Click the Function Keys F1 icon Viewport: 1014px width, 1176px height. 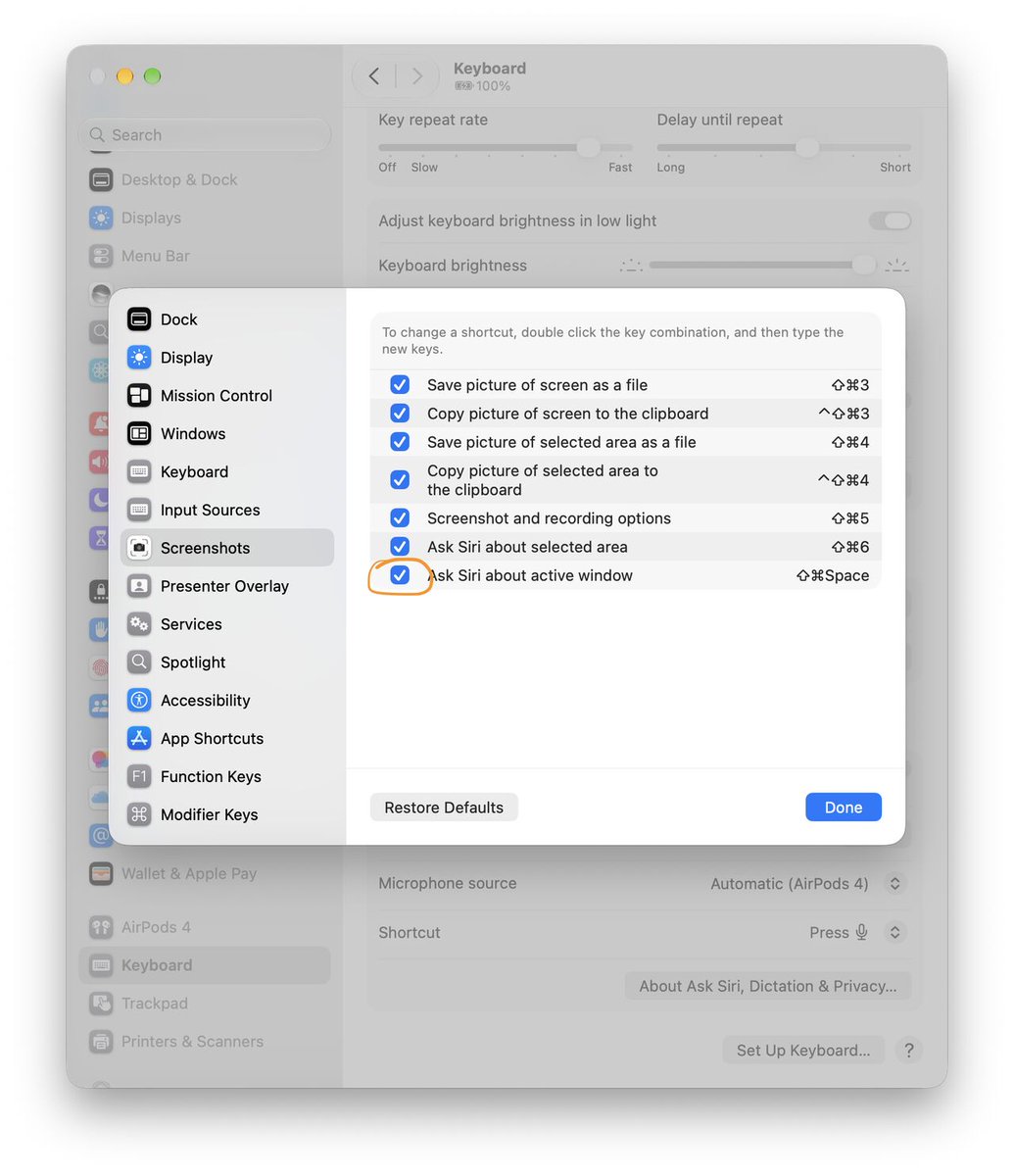(139, 777)
